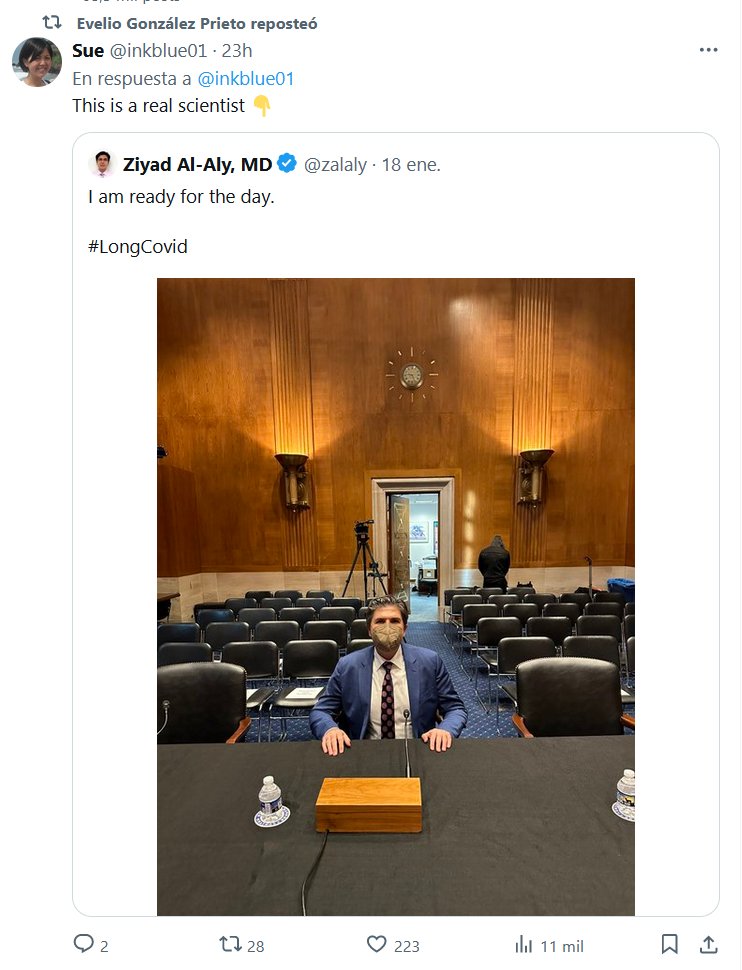742x970 pixels.
Task: Click Evelio González Prieto reposteó label
Action: click(197, 23)
